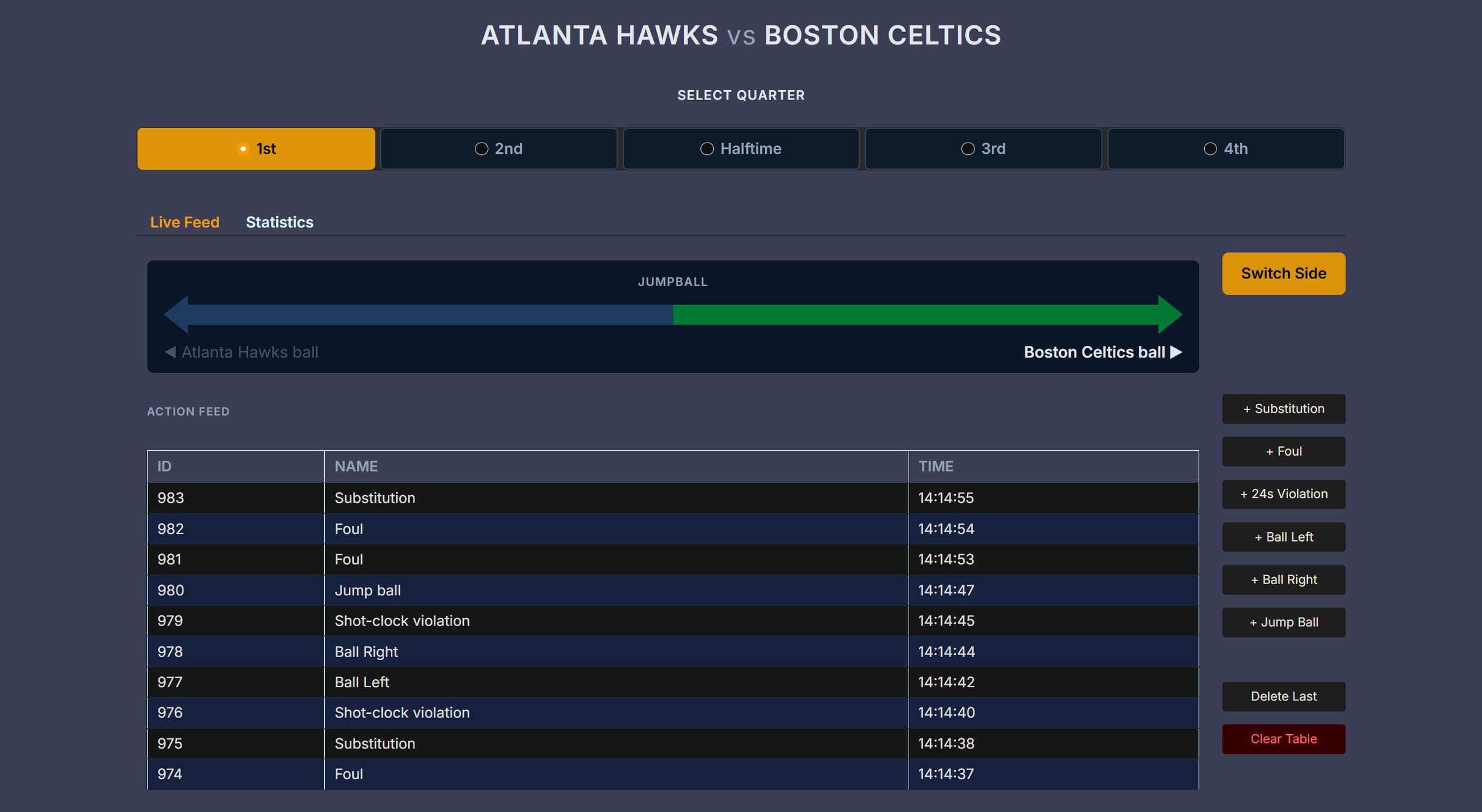Viewport: 1482px width, 812px height.
Task: Delete the last action entry
Action: [1284, 697]
